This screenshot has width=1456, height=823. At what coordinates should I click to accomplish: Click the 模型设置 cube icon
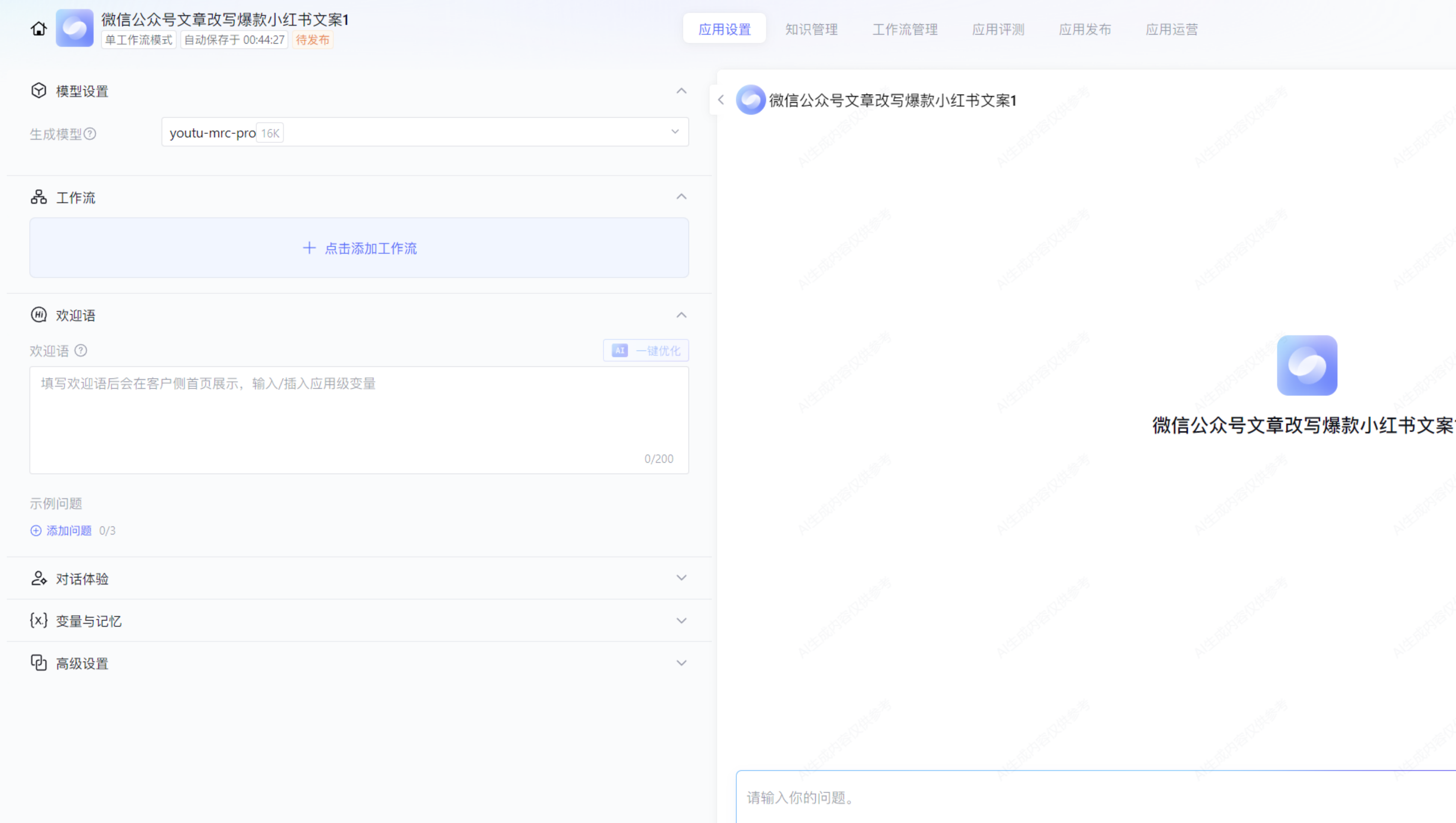[x=38, y=91]
